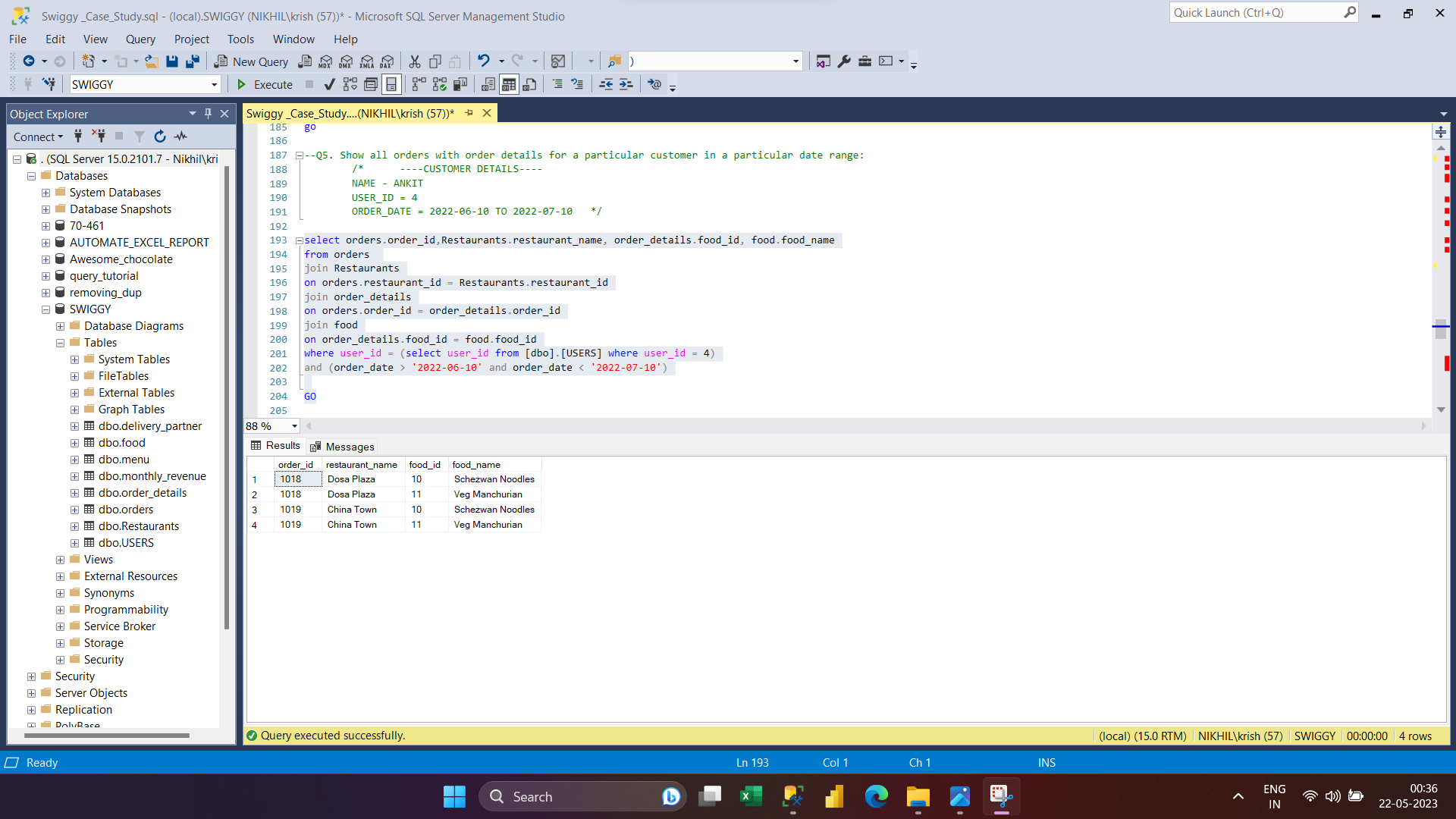The width and height of the screenshot is (1456, 819).
Task: Select dbo.order_details table in tree
Action: pyautogui.click(x=143, y=493)
